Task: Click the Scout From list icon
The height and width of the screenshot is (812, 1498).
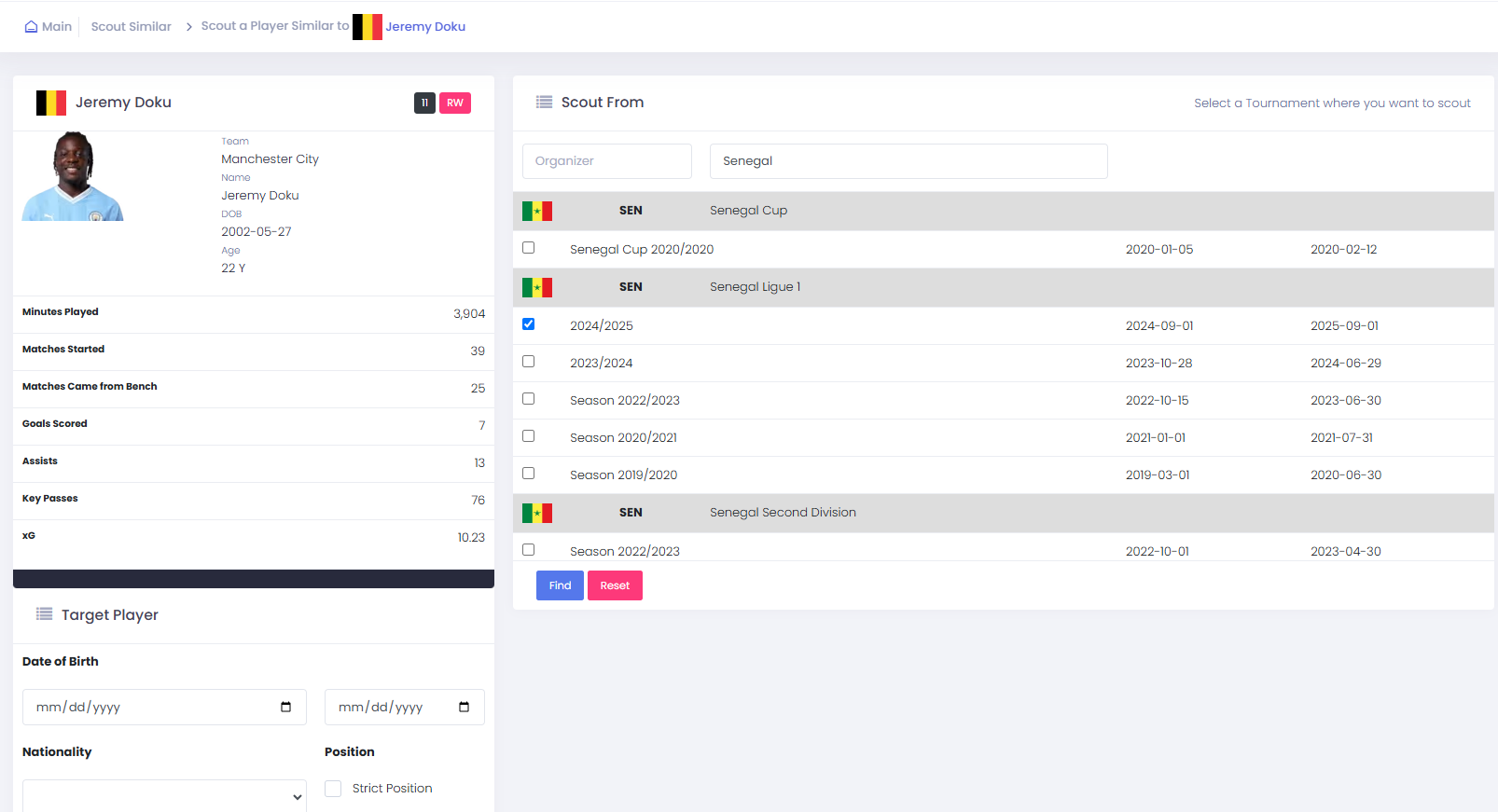Action: 544,103
